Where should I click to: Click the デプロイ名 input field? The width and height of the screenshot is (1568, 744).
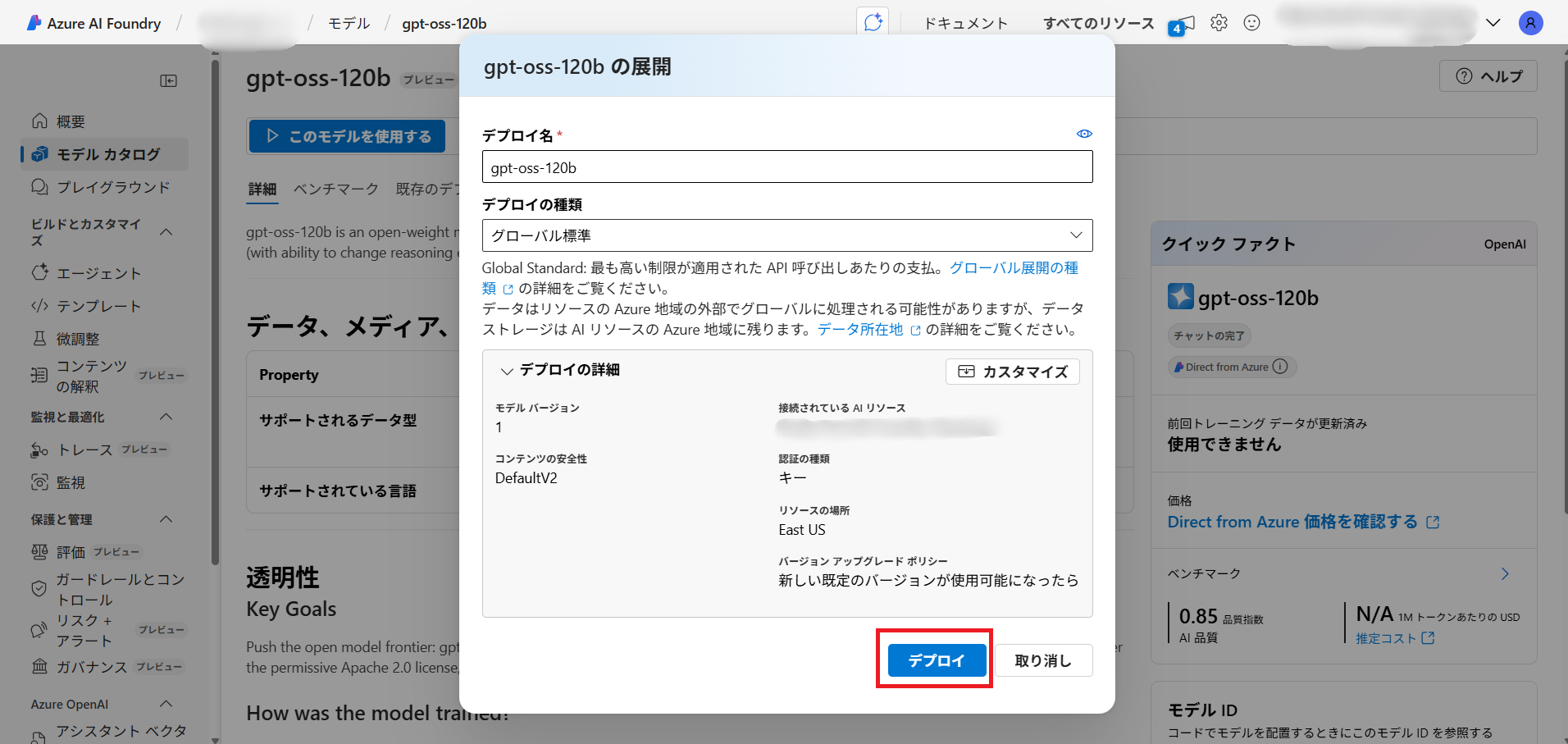(787, 167)
